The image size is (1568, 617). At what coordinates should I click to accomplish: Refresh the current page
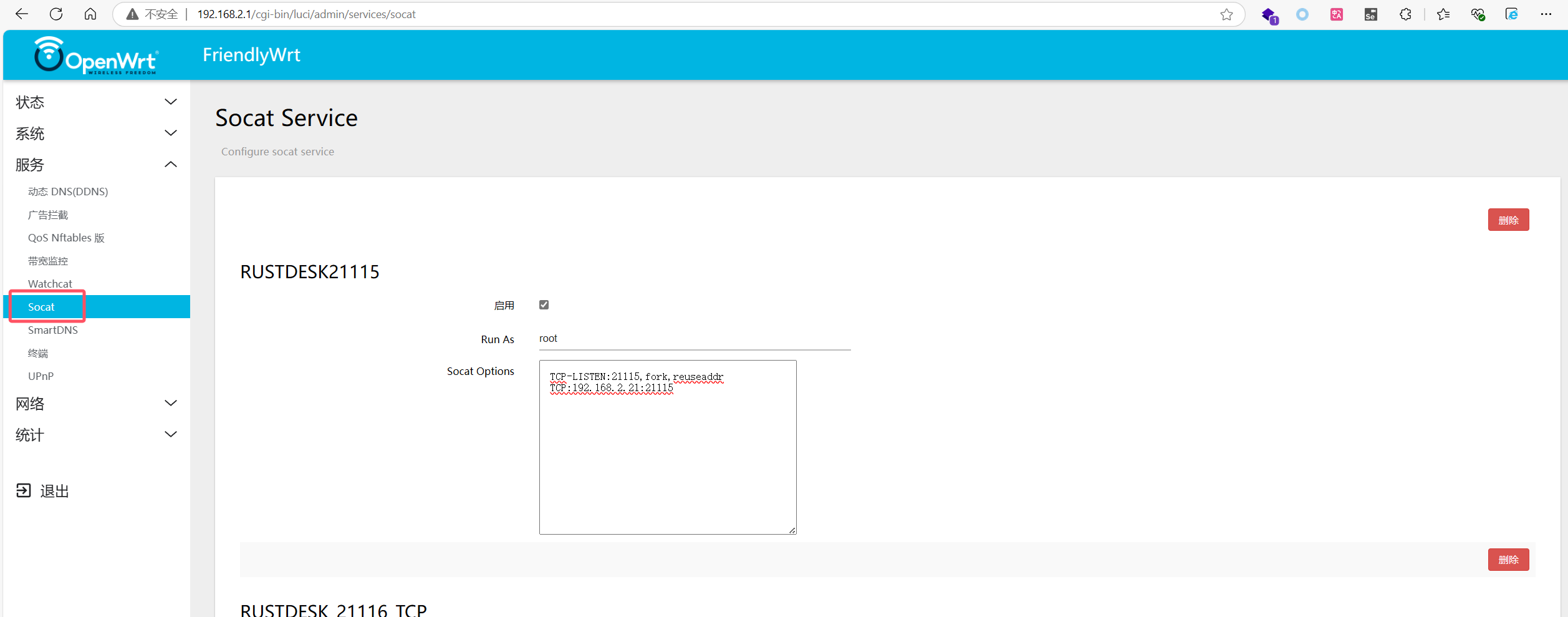click(55, 14)
